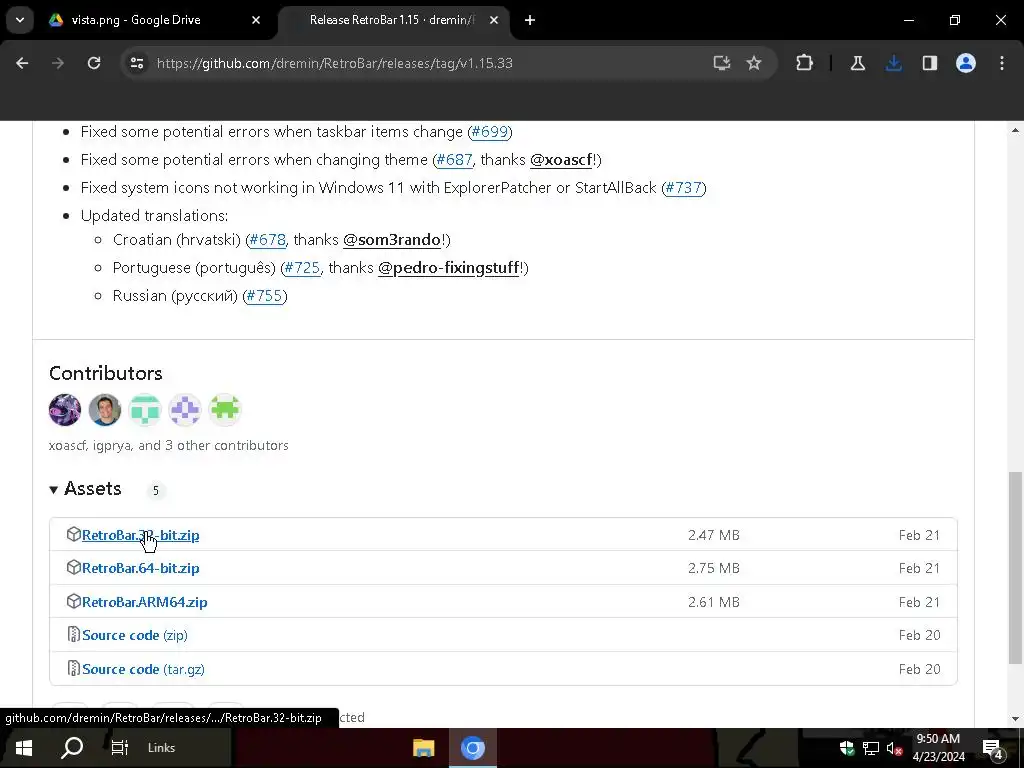This screenshot has height=768, width=1024.
Task: Open the notification center icon
Action: tap(992, 749)
